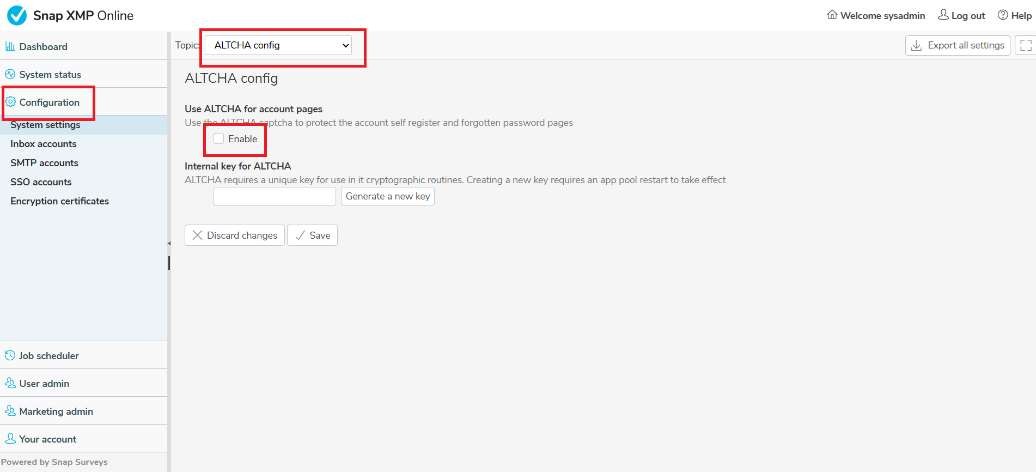Click the Discard changes button
This screenshot has width=1036, height=472.
pyautogui.click(x=234, y=235)
